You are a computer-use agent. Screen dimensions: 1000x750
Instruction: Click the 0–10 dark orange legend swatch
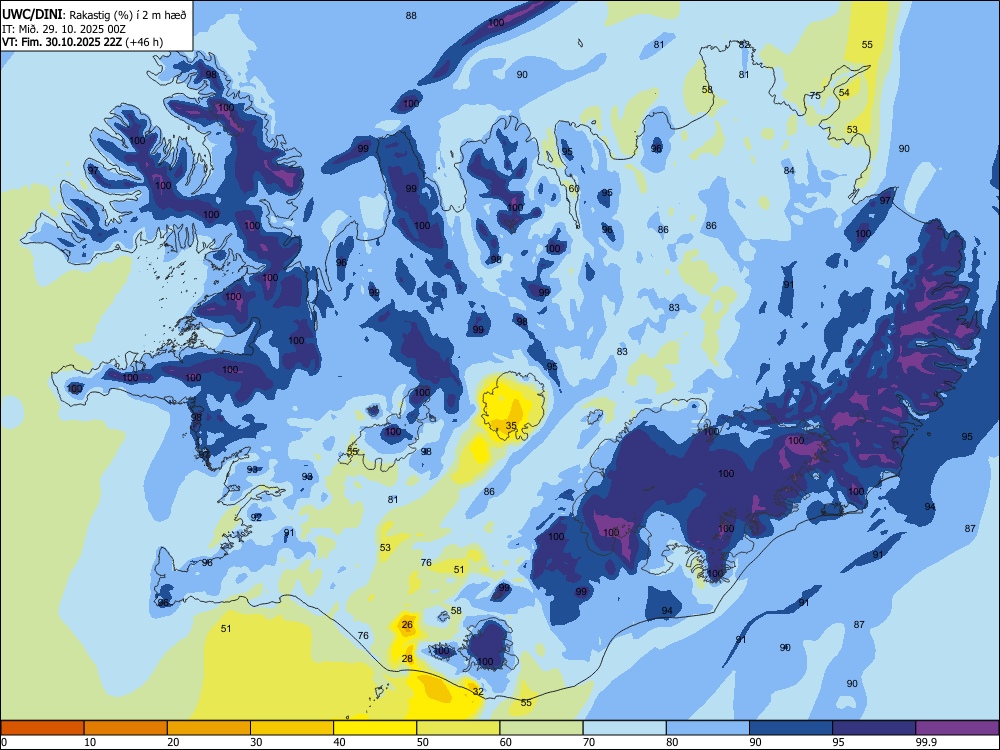point(42,728)
